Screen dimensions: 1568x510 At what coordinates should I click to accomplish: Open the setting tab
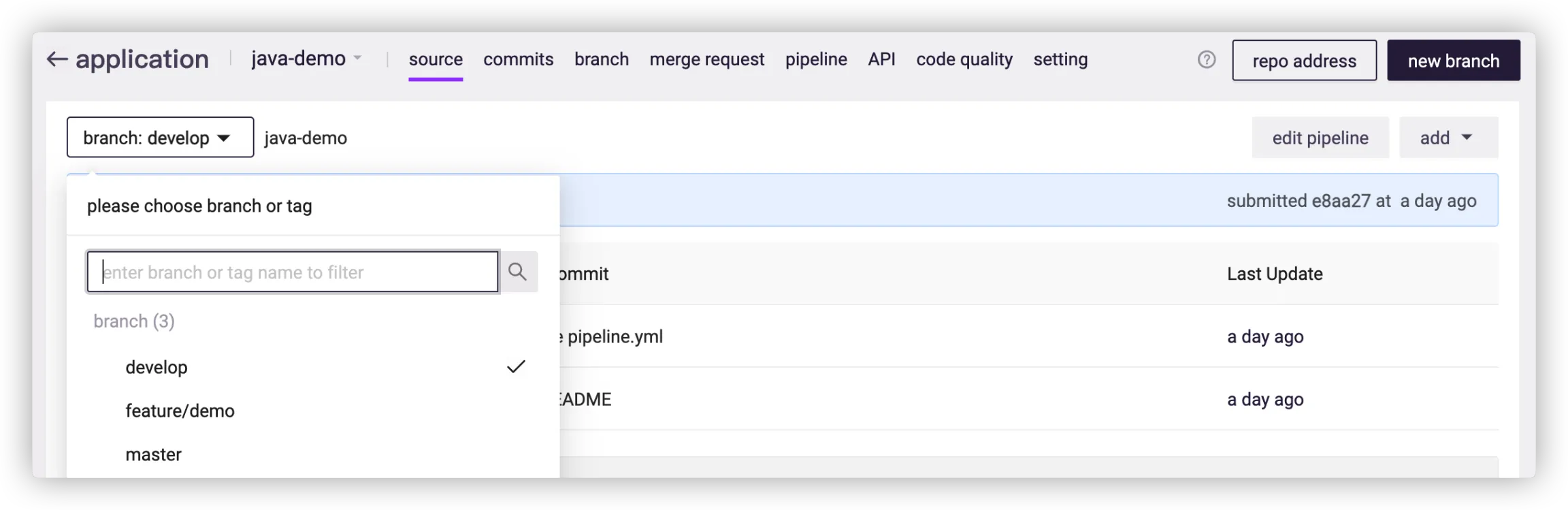click(x=1060, y=60)
